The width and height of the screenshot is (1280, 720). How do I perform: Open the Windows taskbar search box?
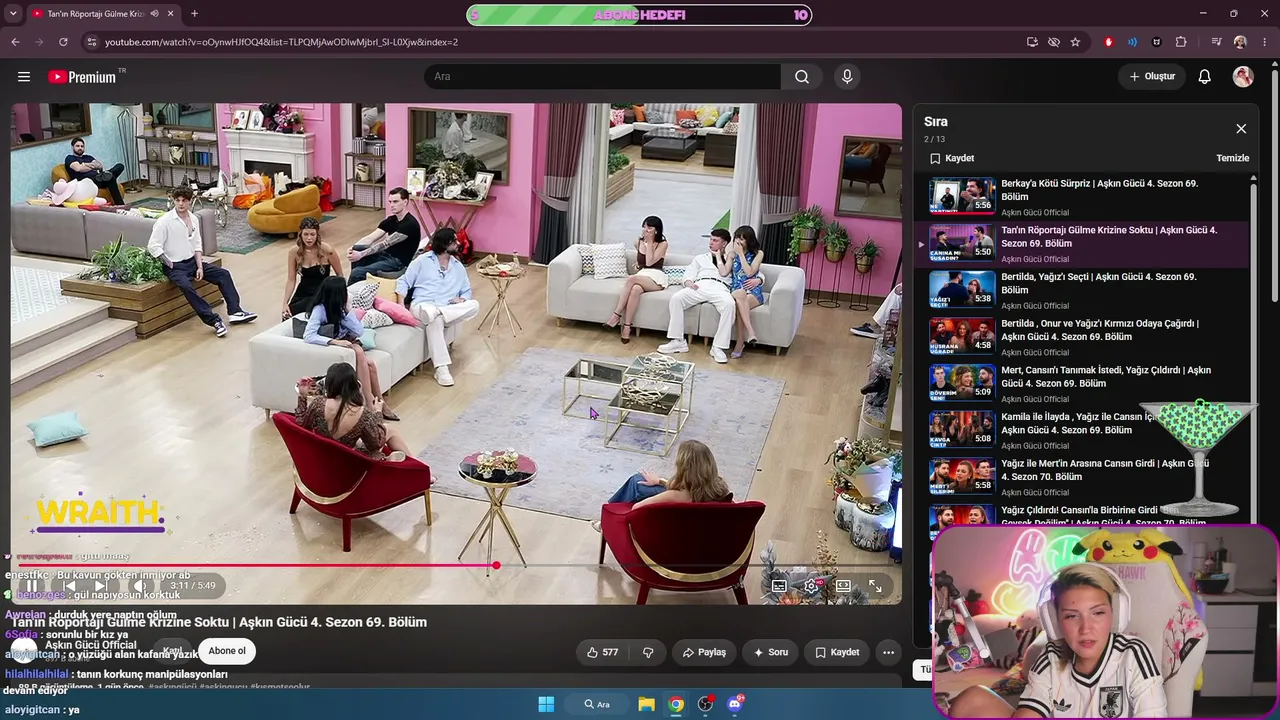(x=597, y=704)
